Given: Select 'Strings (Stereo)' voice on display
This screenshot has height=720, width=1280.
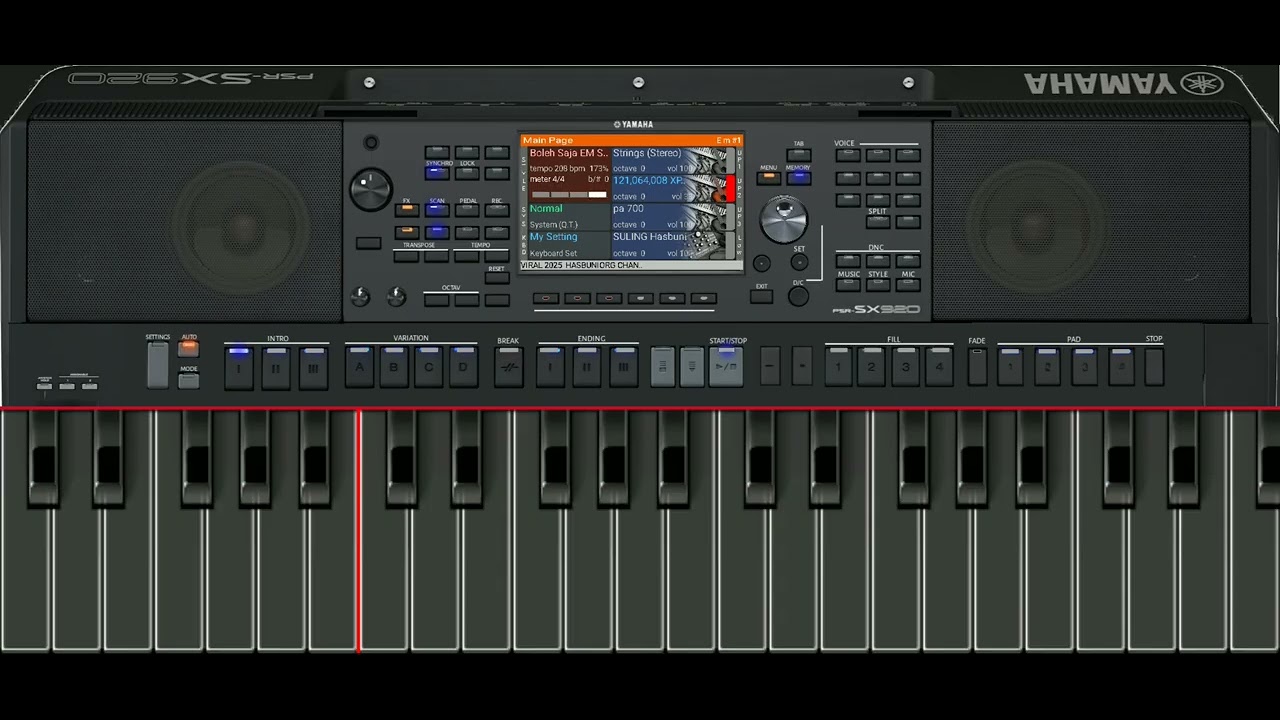Looking at the screenshot, I should (647, 153).
